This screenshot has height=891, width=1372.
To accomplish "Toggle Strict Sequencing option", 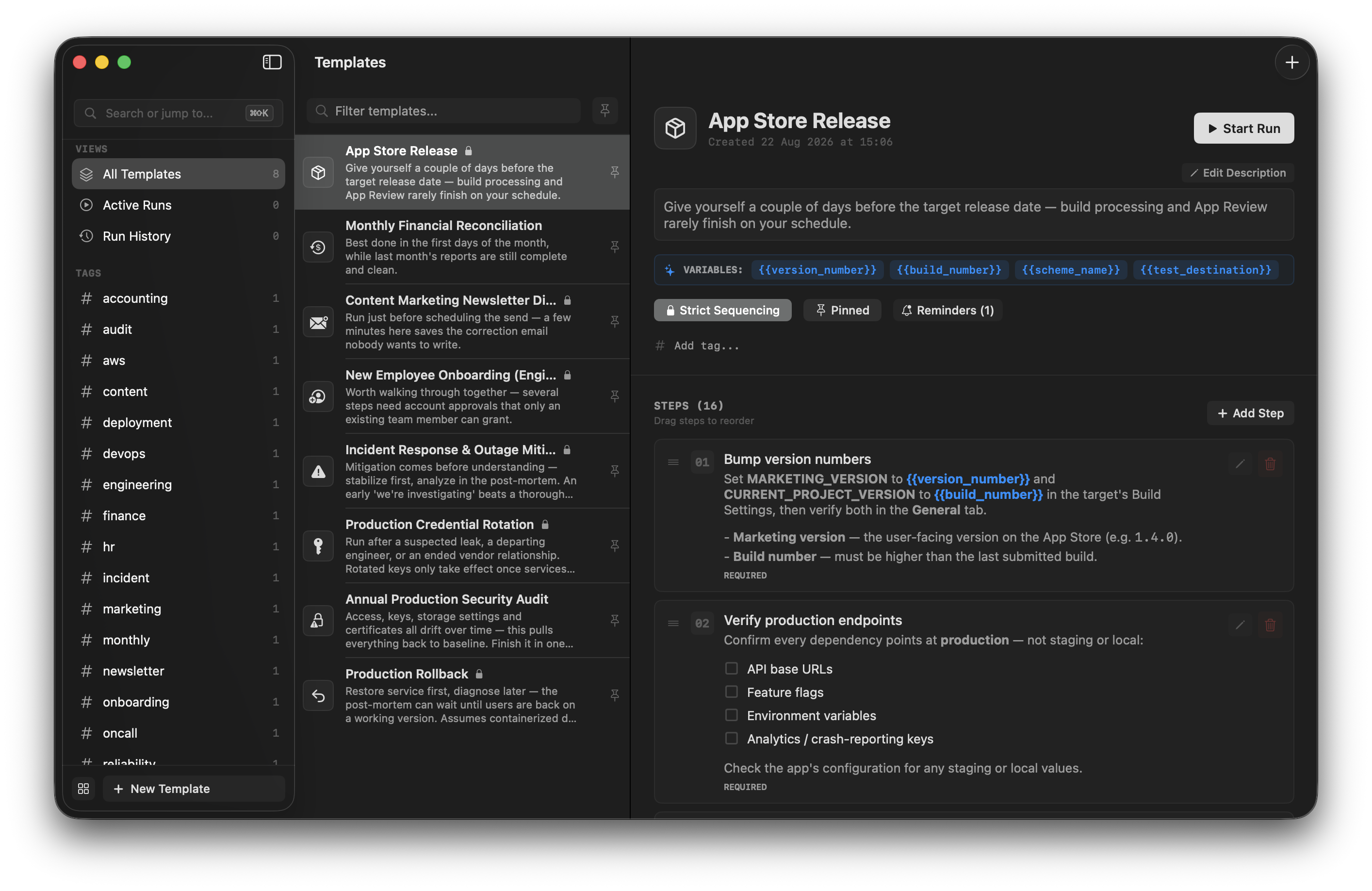I will [x=722, y=310].
